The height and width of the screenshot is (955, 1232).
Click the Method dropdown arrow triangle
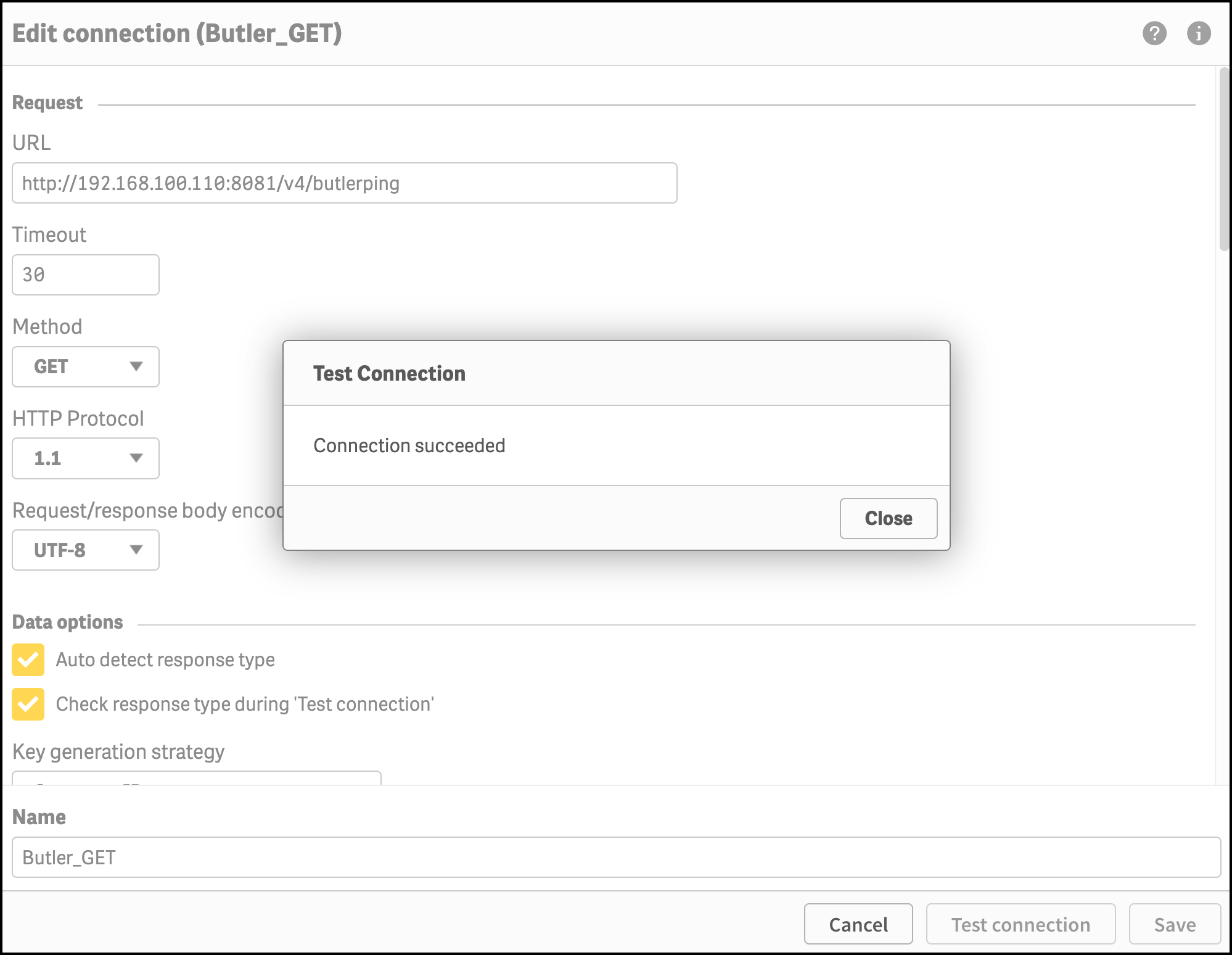pos(136,366)
